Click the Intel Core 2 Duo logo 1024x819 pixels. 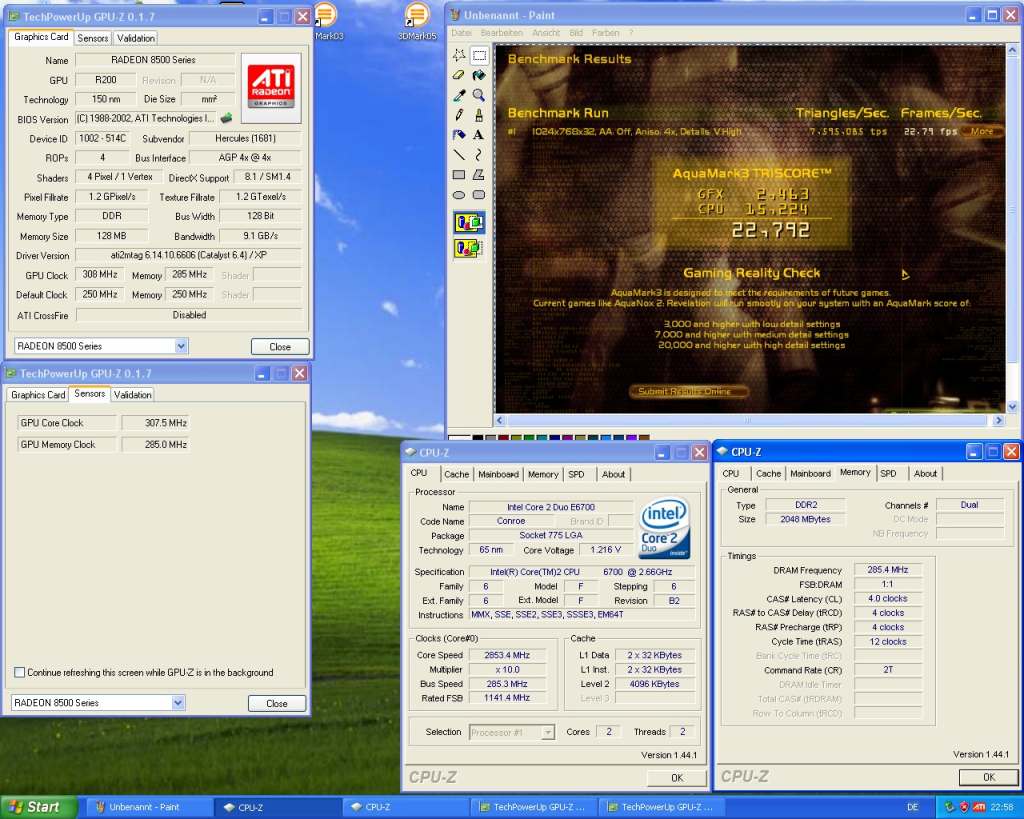[664, 529]
